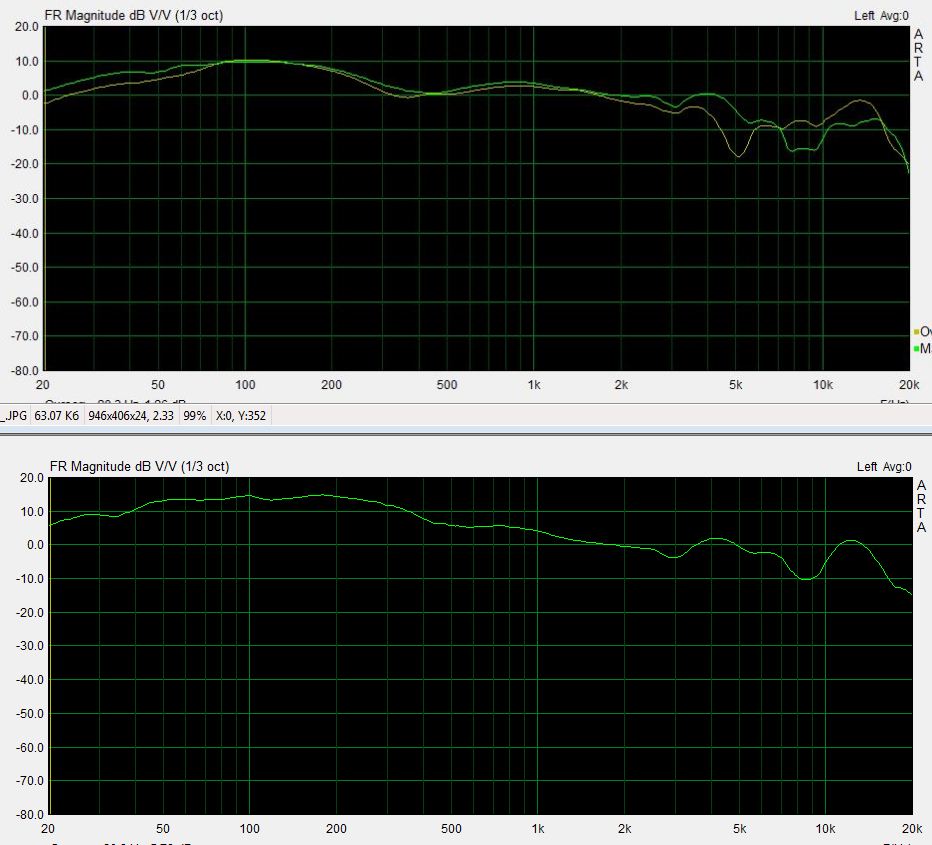932x845 pixels.
Task: Click the '500' Hz frequency label on the lower graph
Action: point(451,829)
